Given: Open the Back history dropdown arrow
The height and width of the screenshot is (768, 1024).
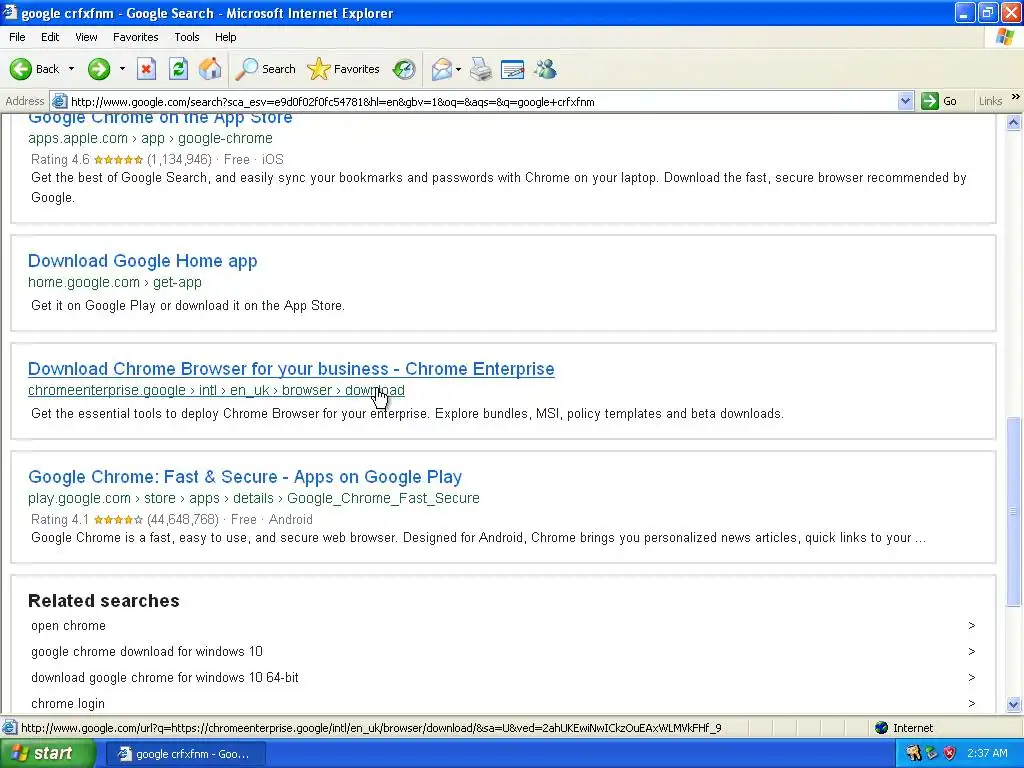Looking at the screenshot, I should click(x=71, y=69).
